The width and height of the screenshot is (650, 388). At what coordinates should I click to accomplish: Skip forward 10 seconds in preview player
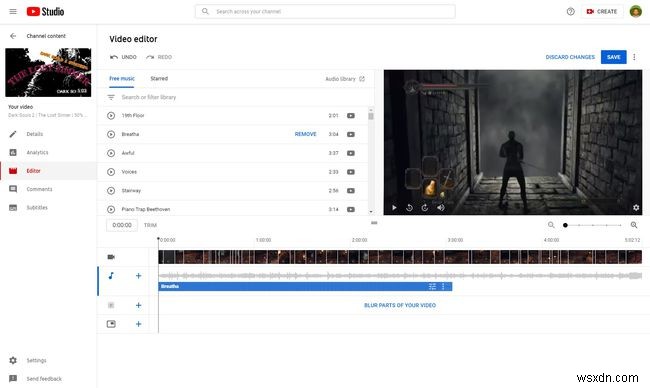pos(424,208)
